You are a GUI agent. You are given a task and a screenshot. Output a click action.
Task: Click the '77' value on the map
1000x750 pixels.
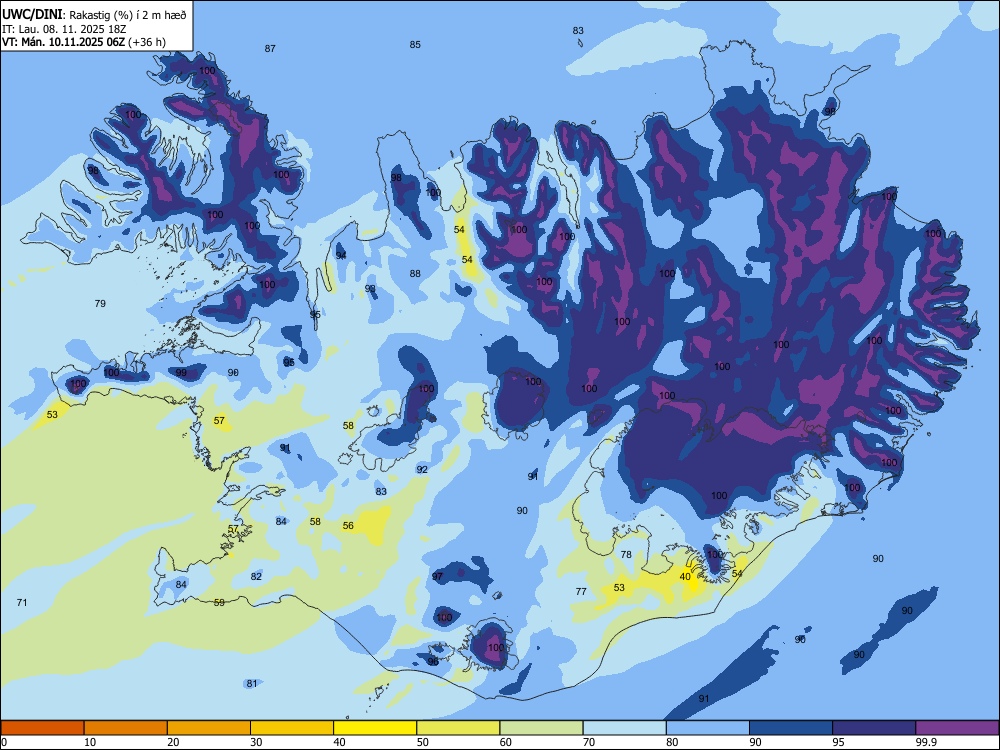pos(581,592)
